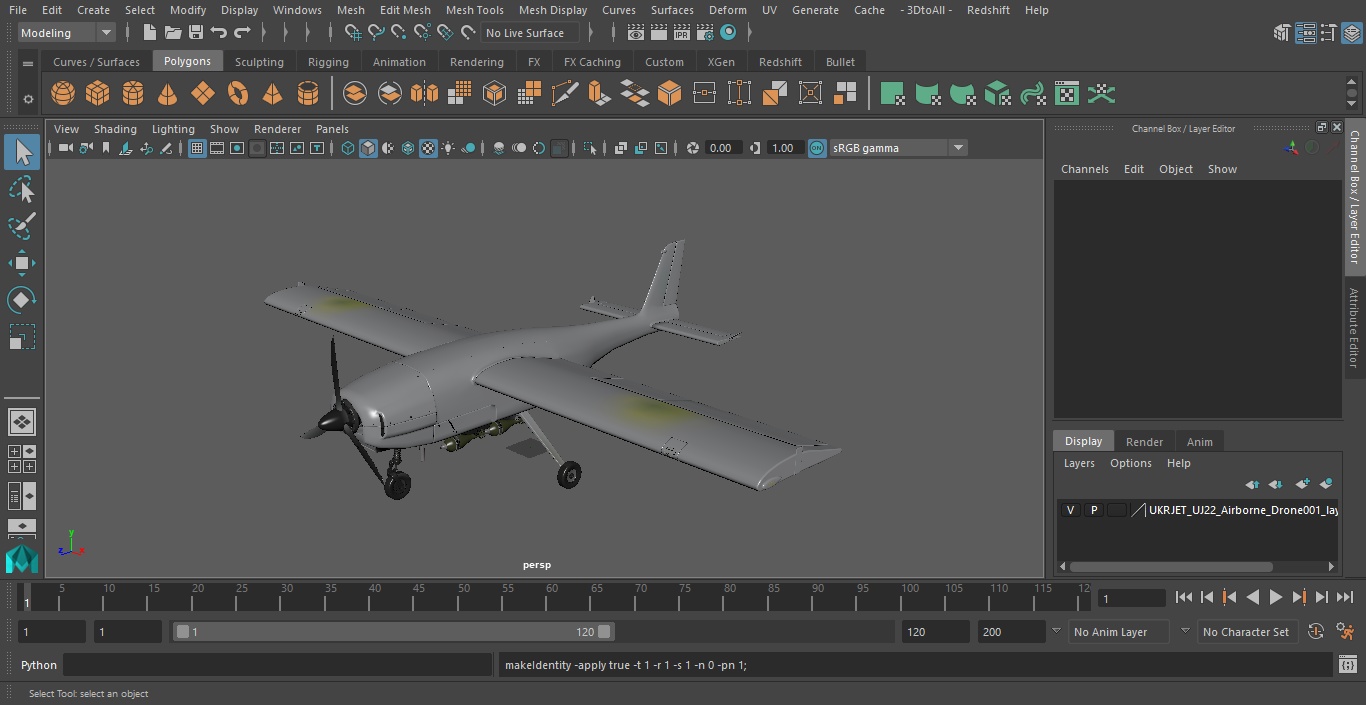Click the Python command language selector
Image resolution: width=1366 pixels, height=705 pixels.
tap(39, 665)
